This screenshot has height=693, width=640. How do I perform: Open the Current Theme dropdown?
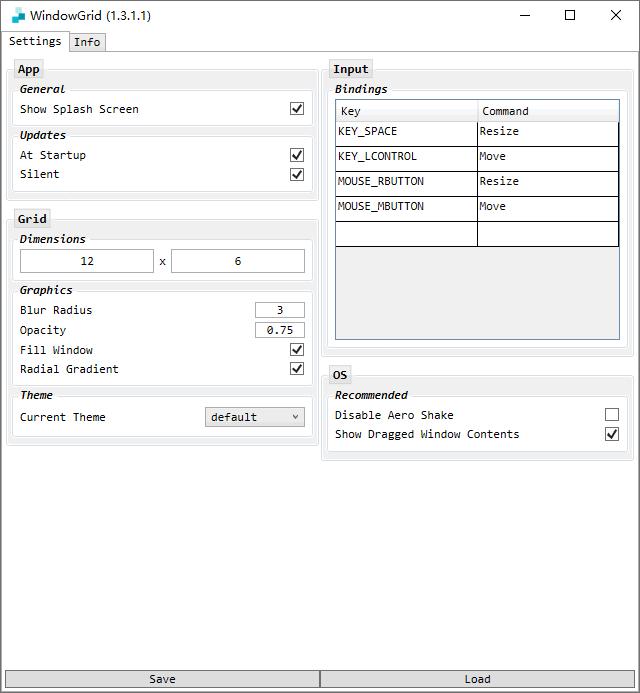point(255,417)
